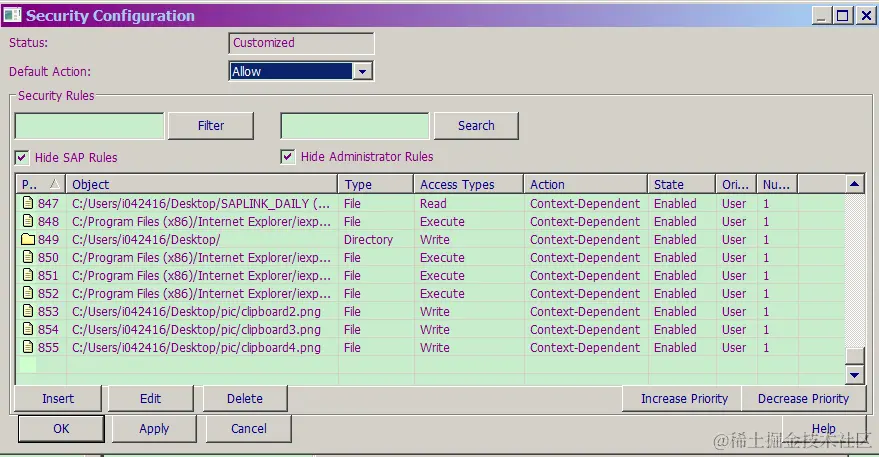Select the clipboard2.png object path
Screen dimensions: 879x457
click(x=196, y=311)
